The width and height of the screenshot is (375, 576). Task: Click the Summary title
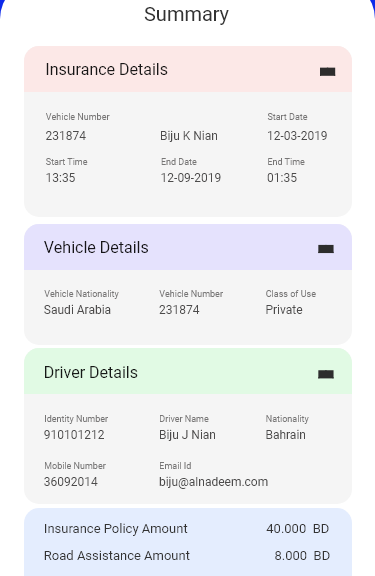click(x=186, y=15)
